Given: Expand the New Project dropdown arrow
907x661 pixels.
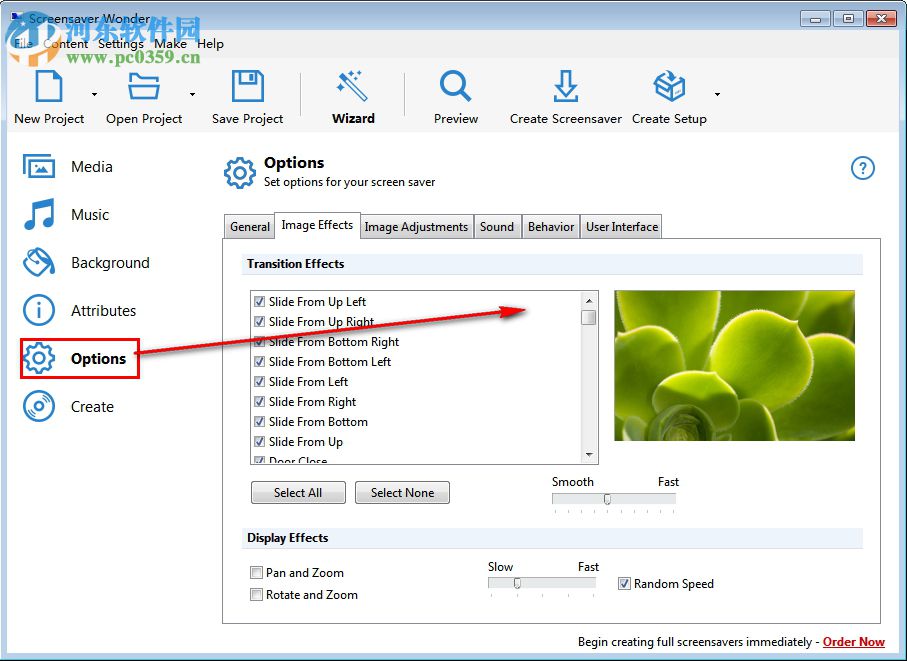Looking at the screenshot, I should pyautogui.click(x=94, y=94).
